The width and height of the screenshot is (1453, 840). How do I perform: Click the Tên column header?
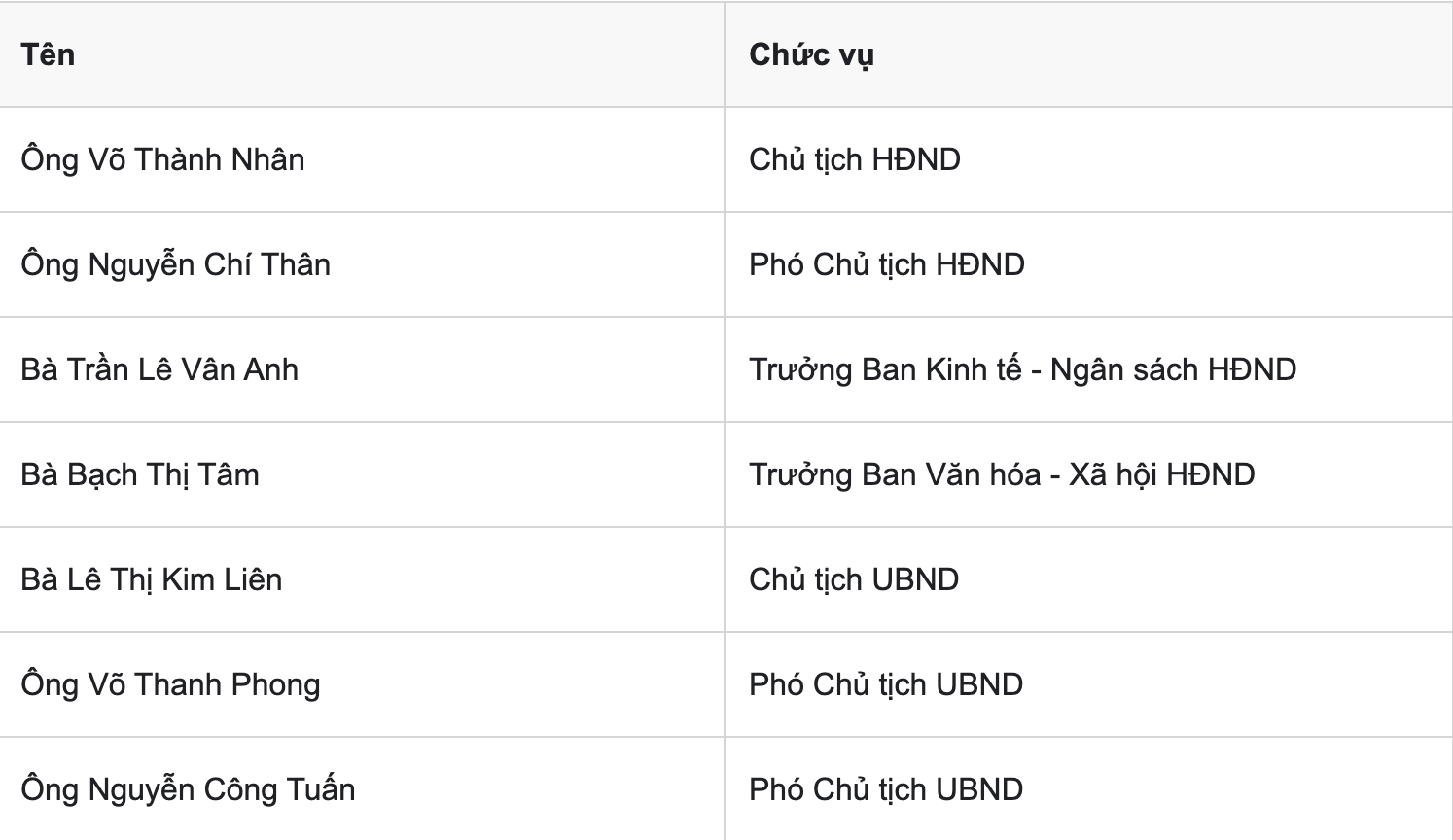pos(48,54)
